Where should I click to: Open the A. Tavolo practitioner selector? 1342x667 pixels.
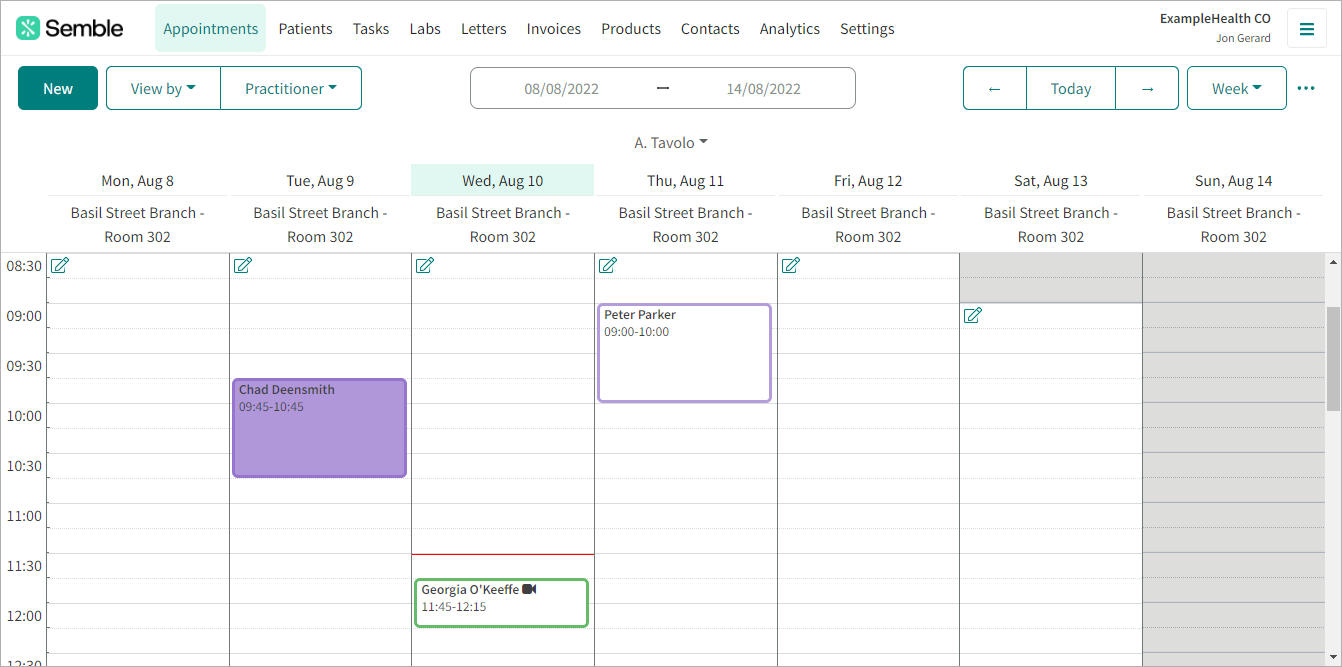click(x=671, y=142)
